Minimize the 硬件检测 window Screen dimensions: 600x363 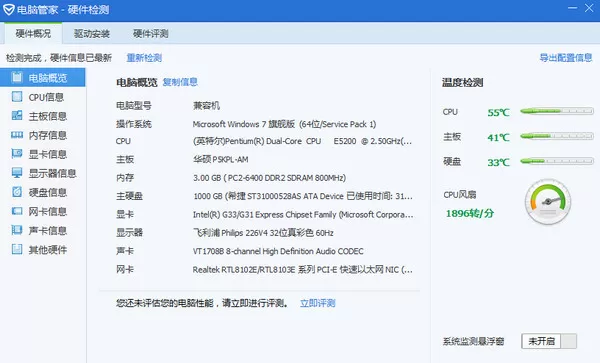[572, 8]
